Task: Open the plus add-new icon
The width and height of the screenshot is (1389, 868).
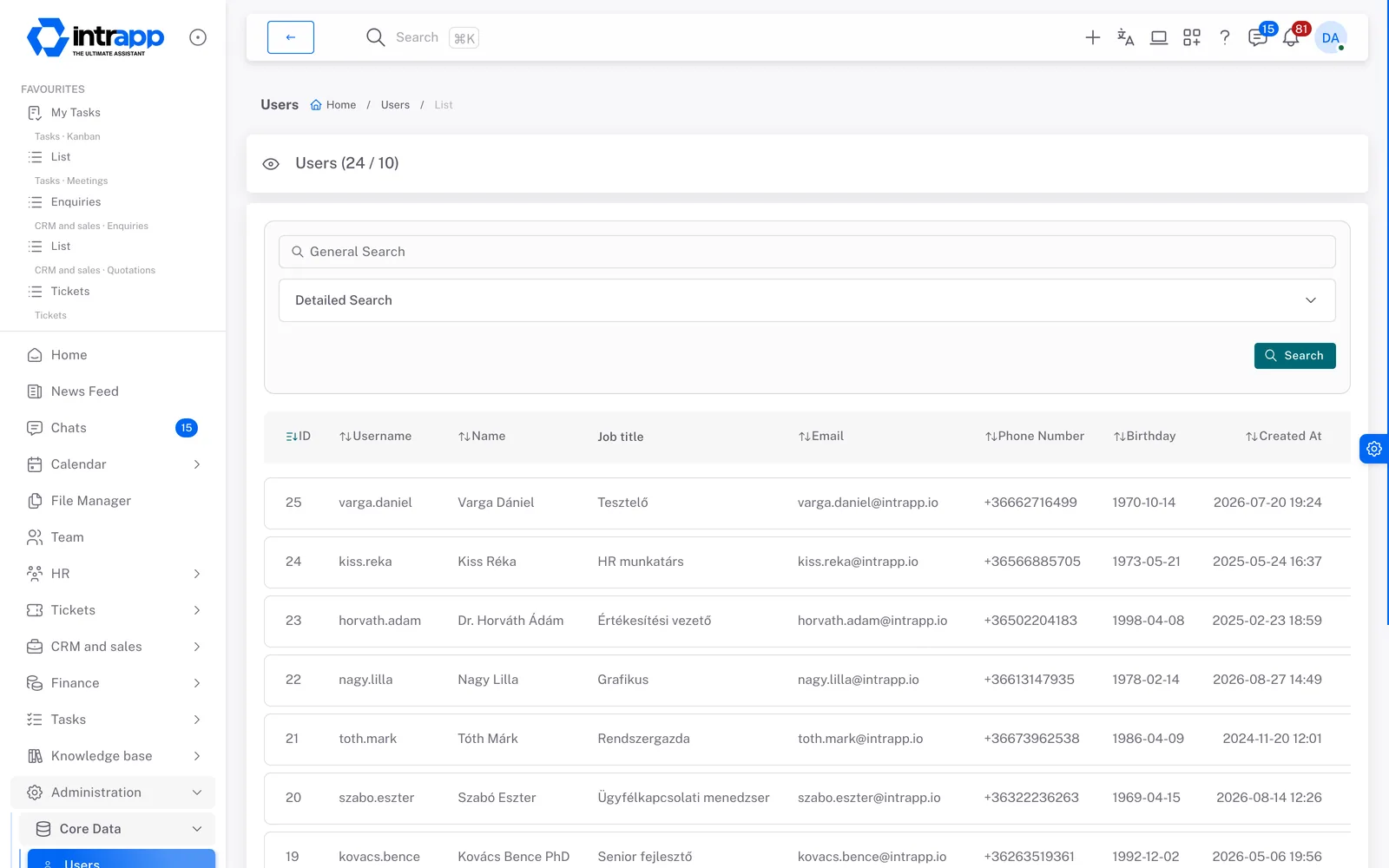Action: tap(1093, 37)
